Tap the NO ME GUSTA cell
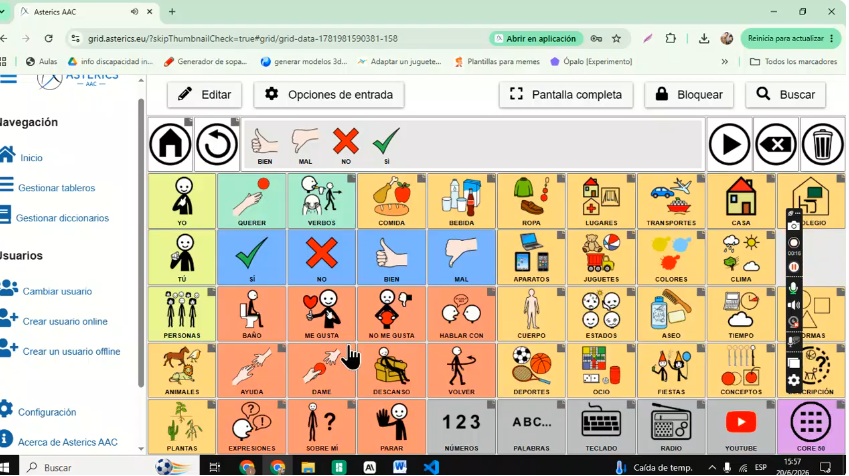Image resolution: width=849 pixels, height=476 pixels. pyautogui.click(x=391, y=314)
